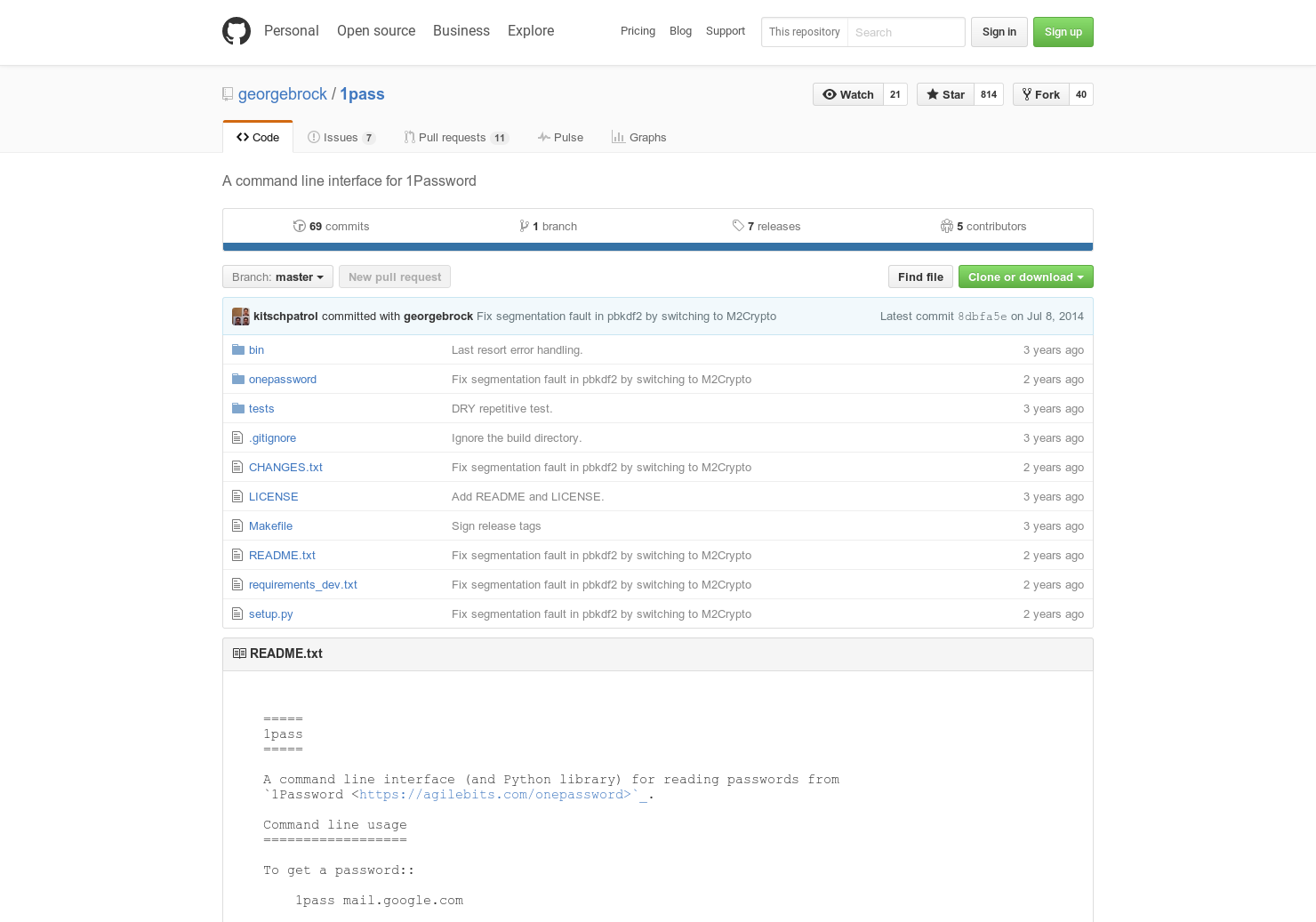This screenshot has width=1316, height=922.
Task: Open the latest commit hash 8dbfa5e
Action: click(x=983, y=316)
